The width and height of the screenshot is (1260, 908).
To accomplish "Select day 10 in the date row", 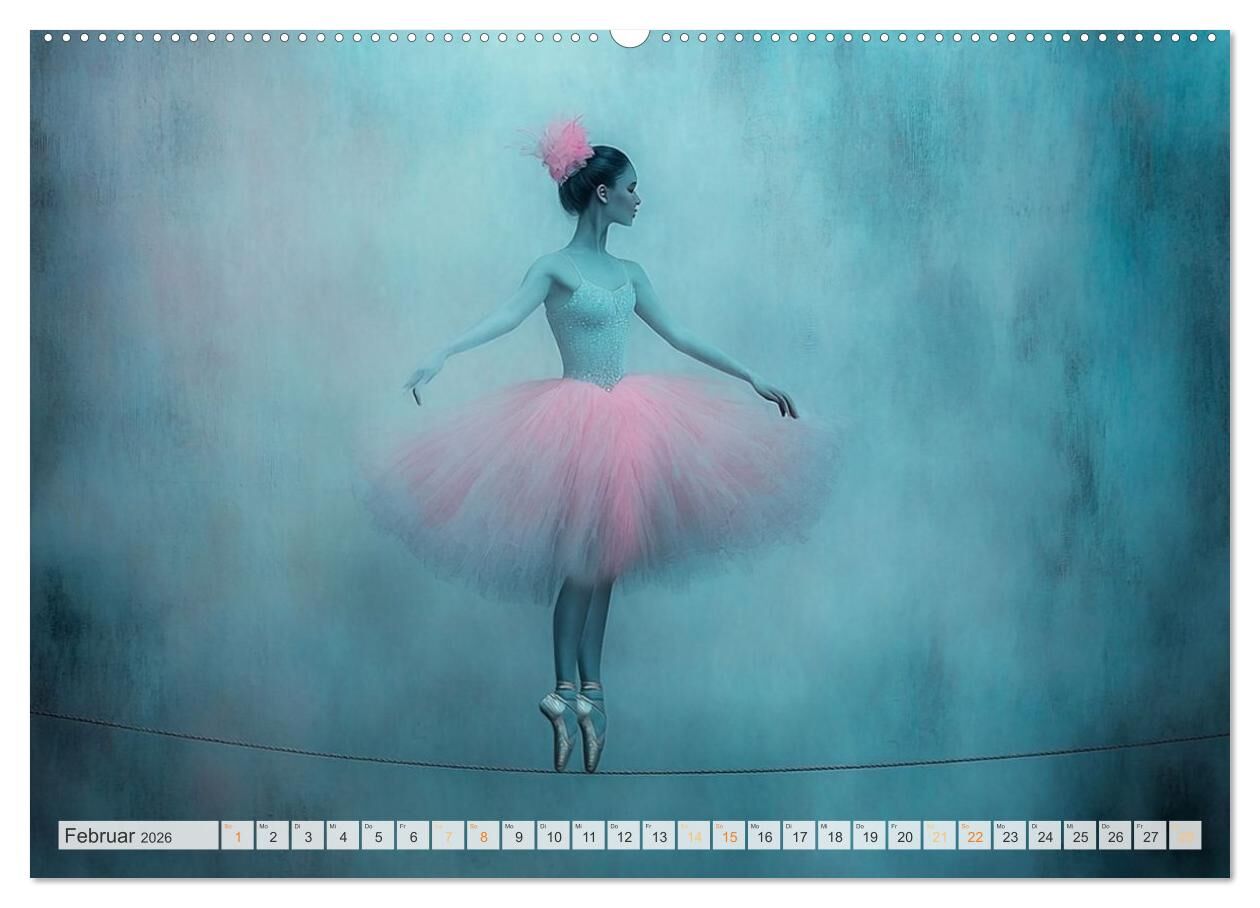I will click(553, 836).
